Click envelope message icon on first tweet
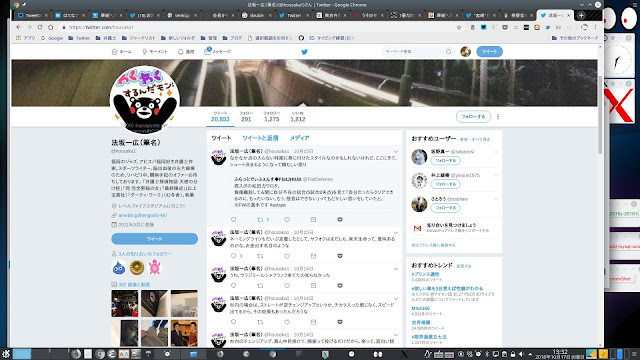 pos(313,220)
